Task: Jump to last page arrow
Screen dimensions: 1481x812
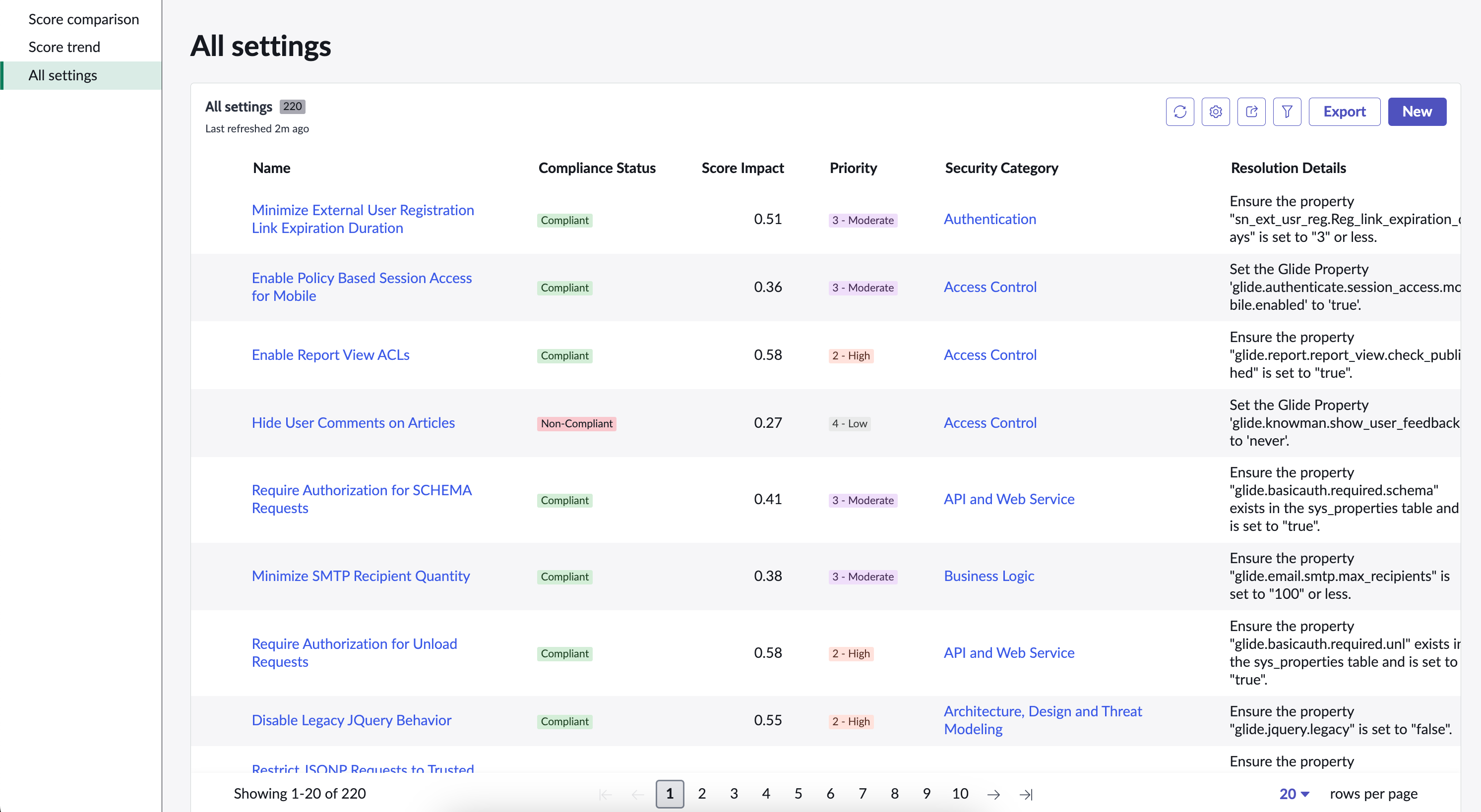Action: click(1026, 794)
